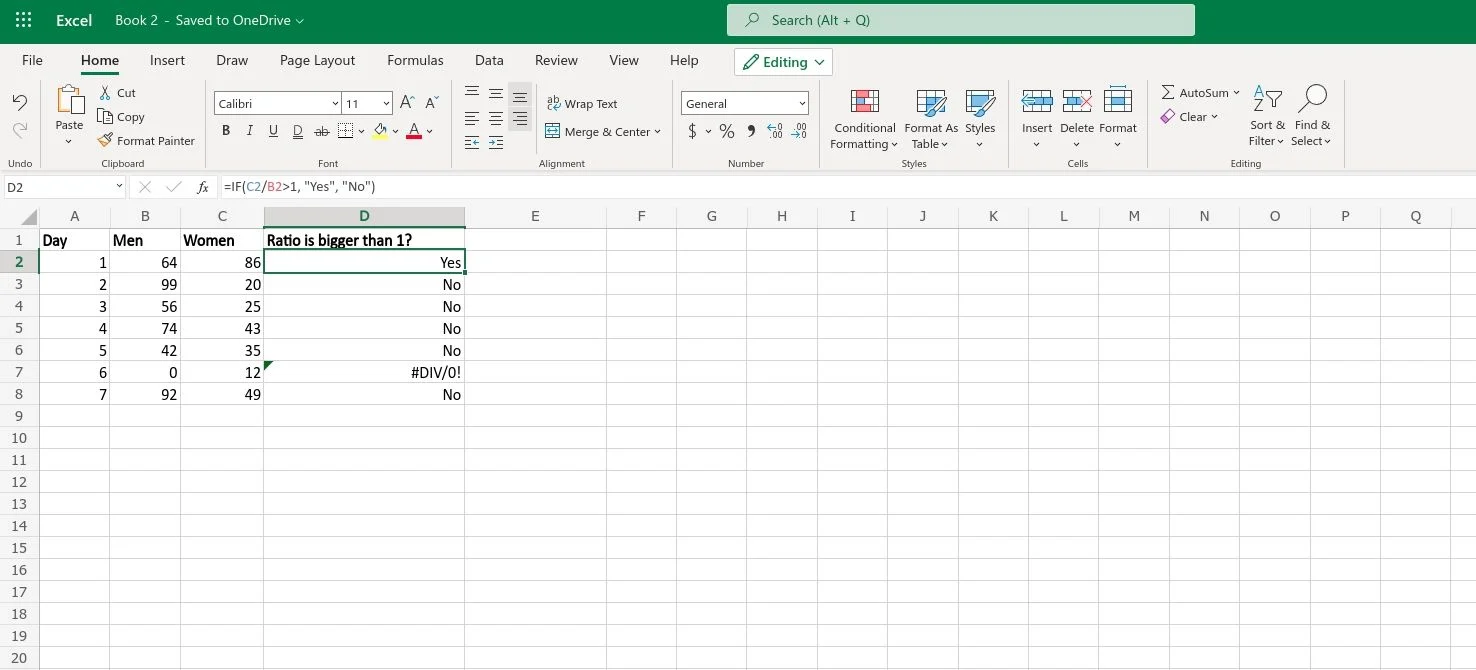The width and height of the screenshot is (1476, 670).
Task: Decrease font size with smaller A icon
Action: (432, 103)
